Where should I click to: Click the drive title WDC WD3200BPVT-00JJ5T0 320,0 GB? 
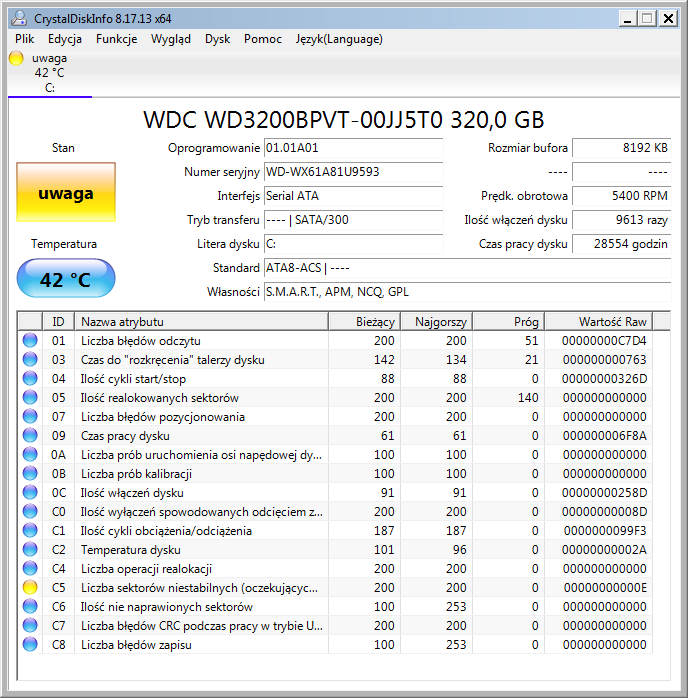point(344,120)
